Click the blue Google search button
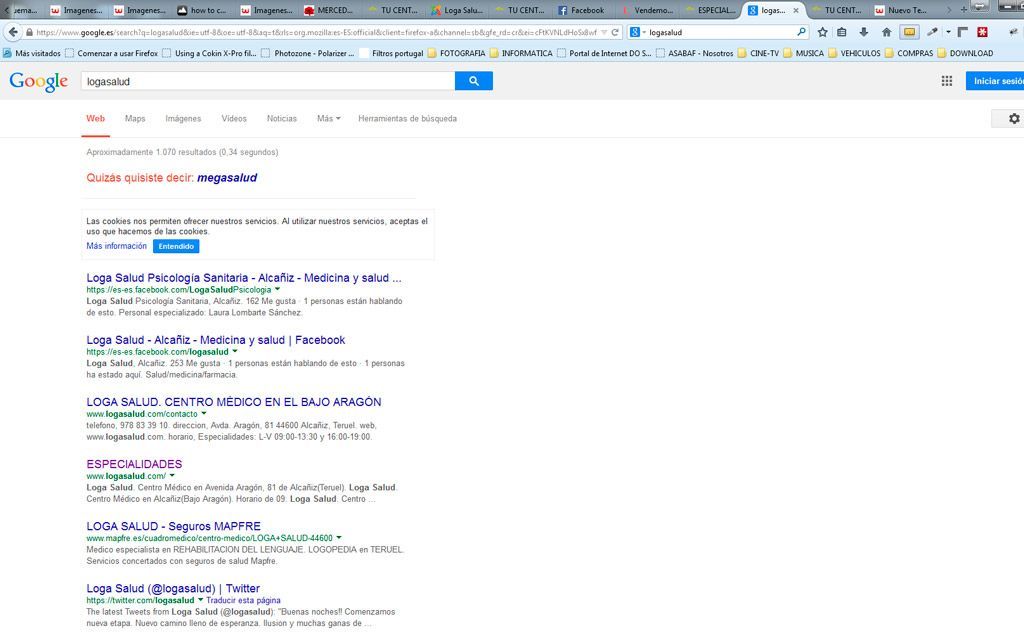The image size is (1024, 639). [473, 81]
